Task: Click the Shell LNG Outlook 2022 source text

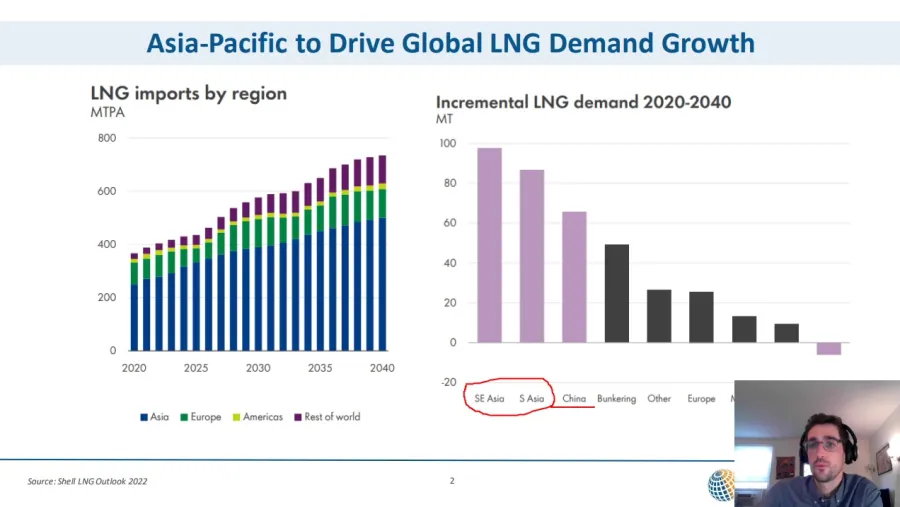Action: coord(88,482)
